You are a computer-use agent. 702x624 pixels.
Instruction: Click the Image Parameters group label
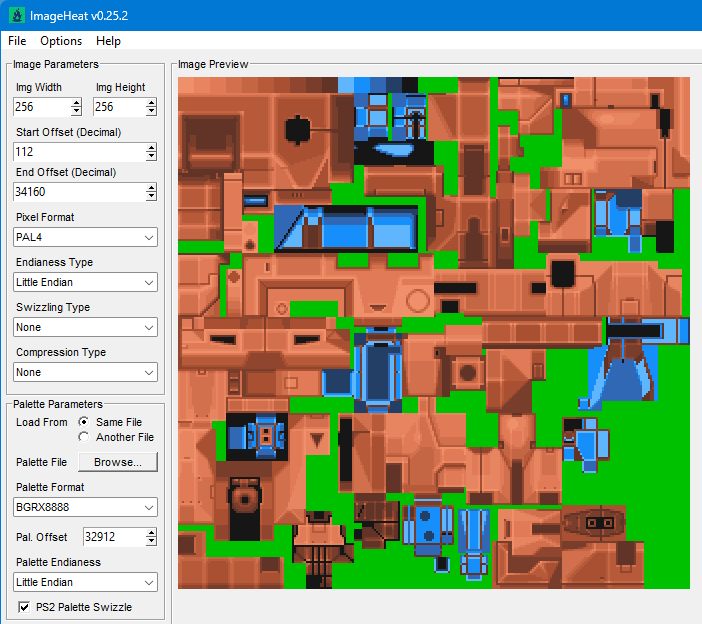coord(56,64)
